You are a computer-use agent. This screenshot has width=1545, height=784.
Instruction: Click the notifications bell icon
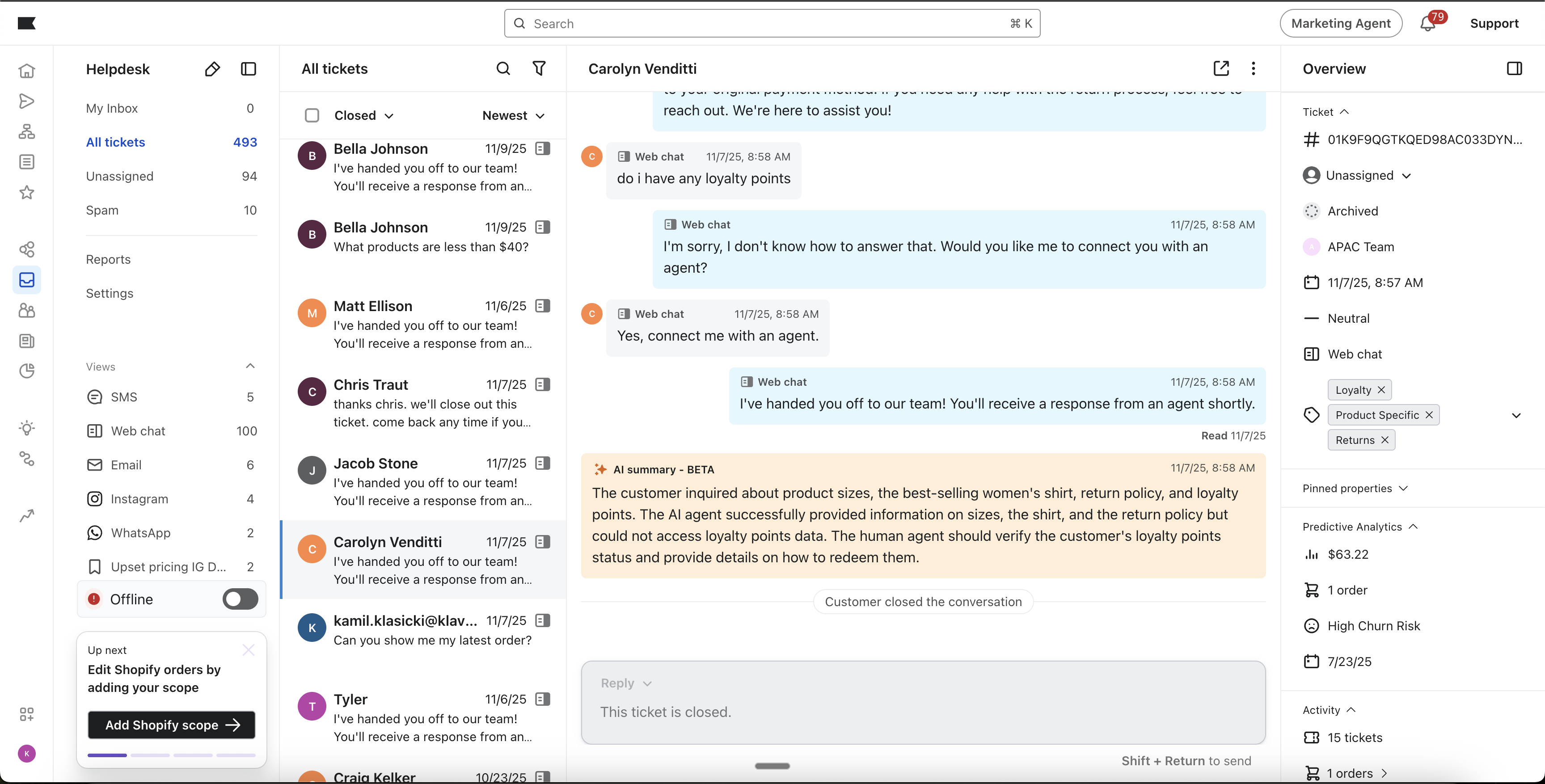1427,23
